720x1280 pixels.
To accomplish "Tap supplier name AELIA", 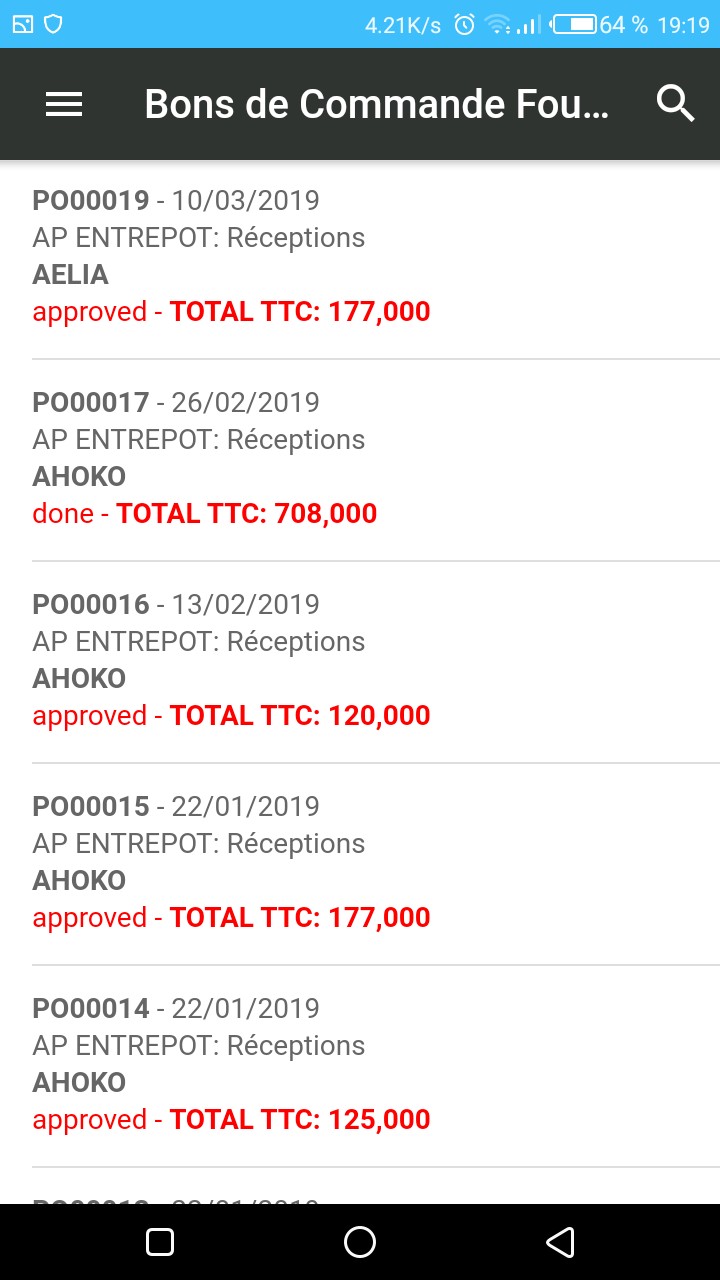I will 70,275.
